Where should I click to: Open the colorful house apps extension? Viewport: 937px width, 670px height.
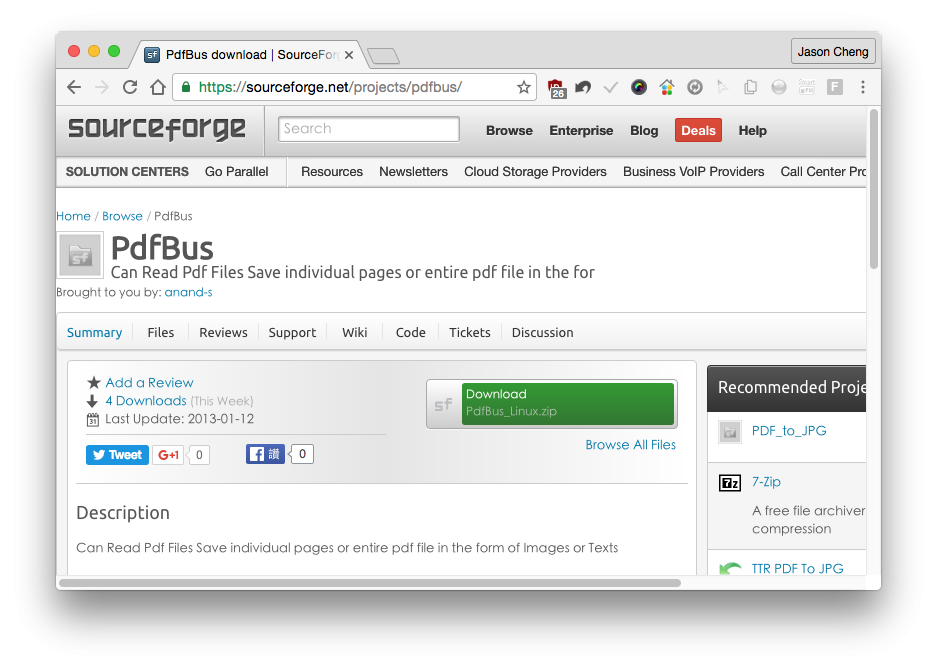point(666,88)
